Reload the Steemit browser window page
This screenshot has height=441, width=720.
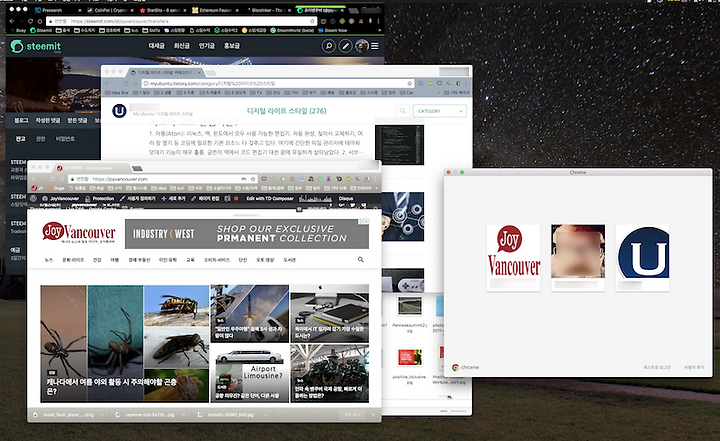(x=30, y=21)
